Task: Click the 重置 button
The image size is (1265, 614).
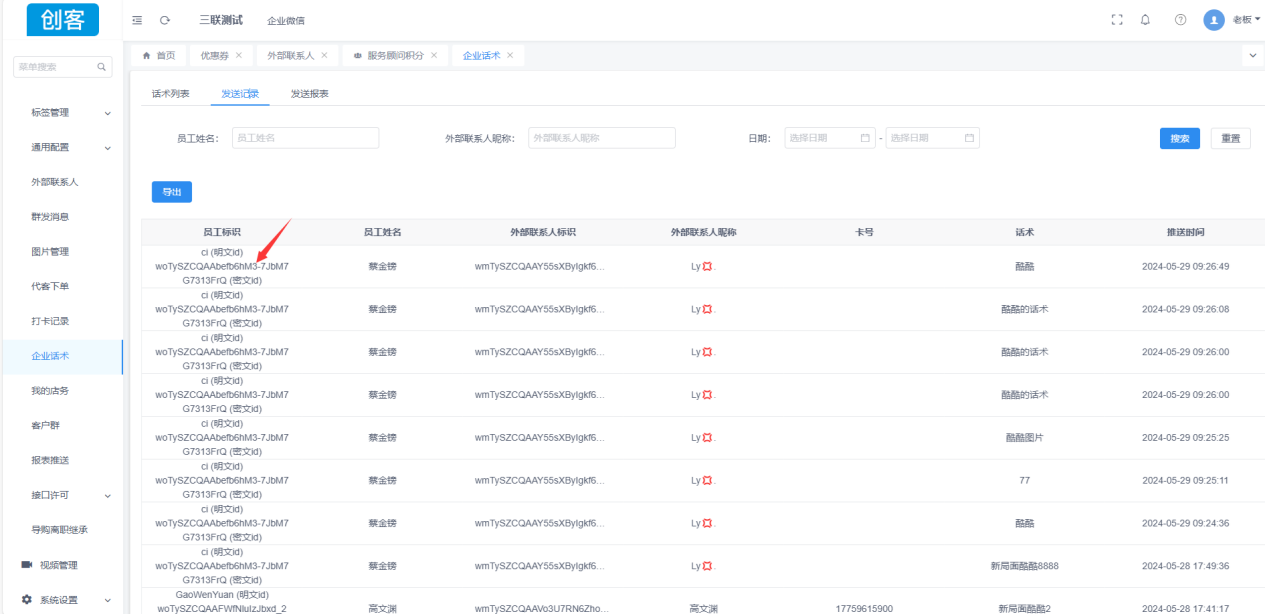Action: [x=1230, y=138]
